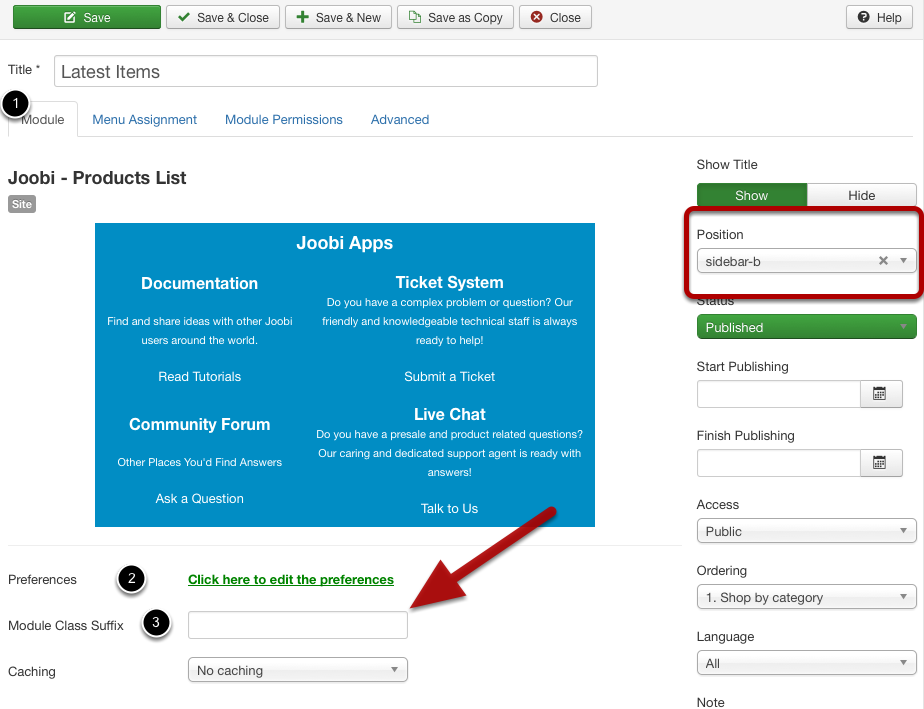This screenshot has height=709, width=924.
Task: Click the Read Tutorials link
Action: pos(200,377)
